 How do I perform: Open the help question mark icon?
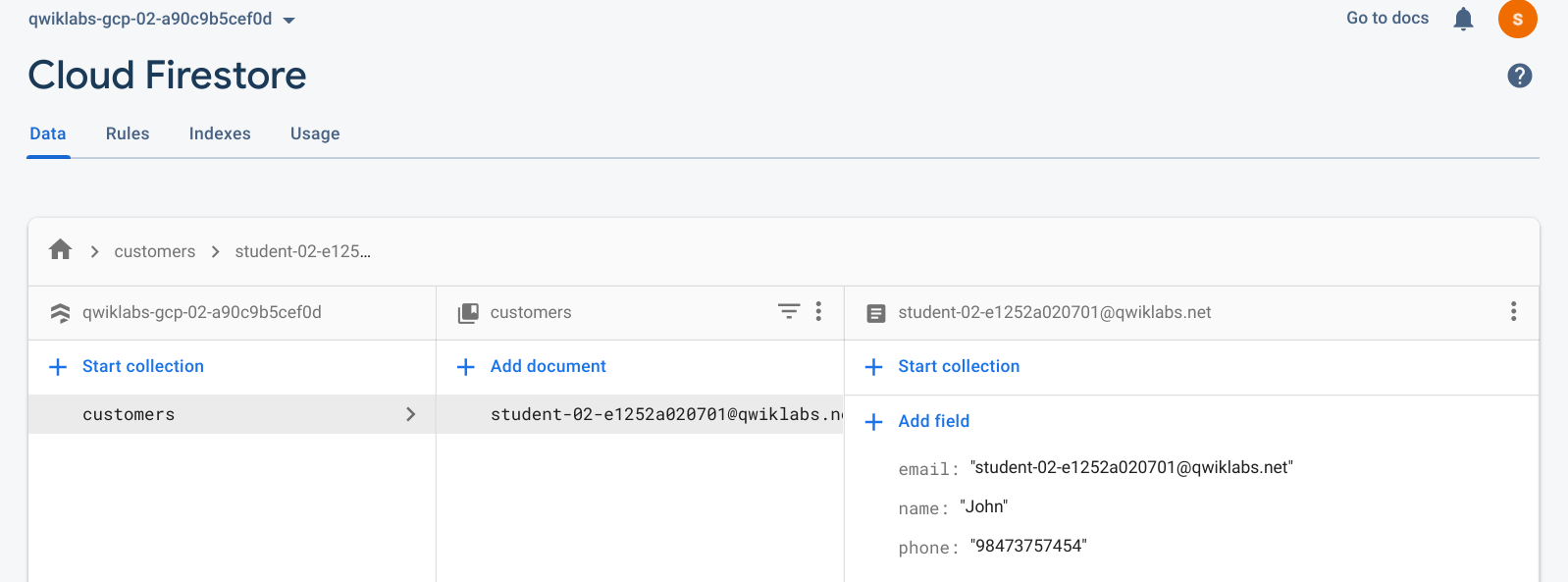1520,76
